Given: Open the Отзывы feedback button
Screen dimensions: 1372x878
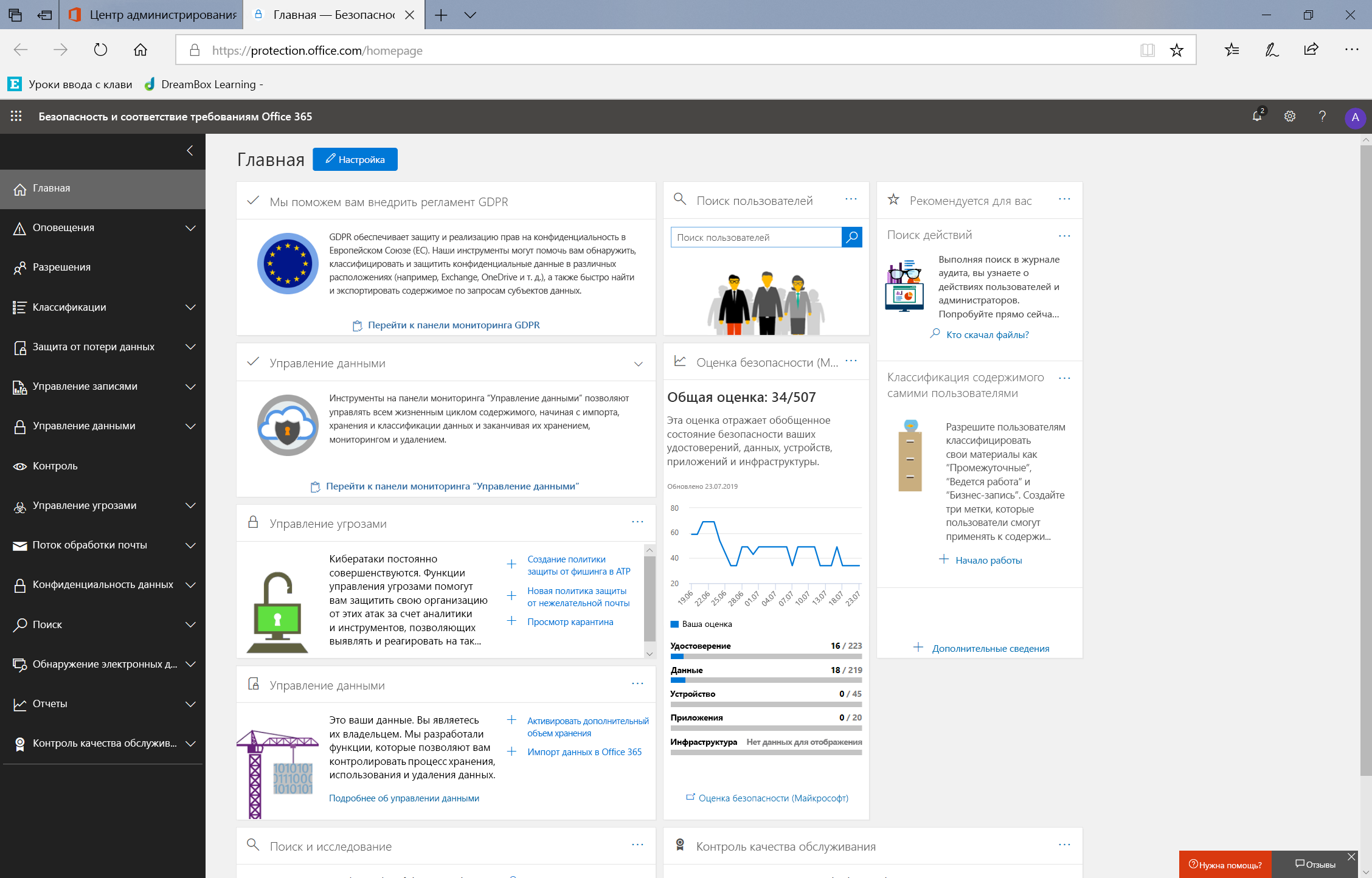Looking at the screenshot, I should [x=1315, y=865].
